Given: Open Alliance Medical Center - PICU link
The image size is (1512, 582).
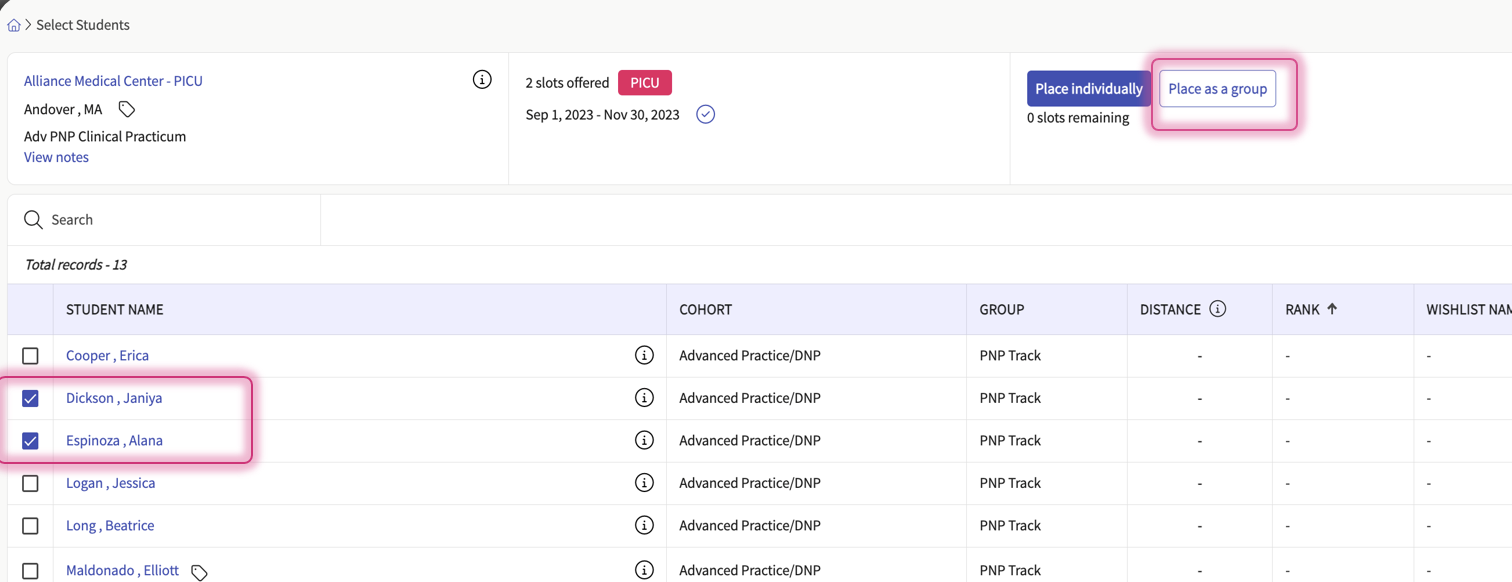Looking at the screenshot, I should tap(113, 81).
